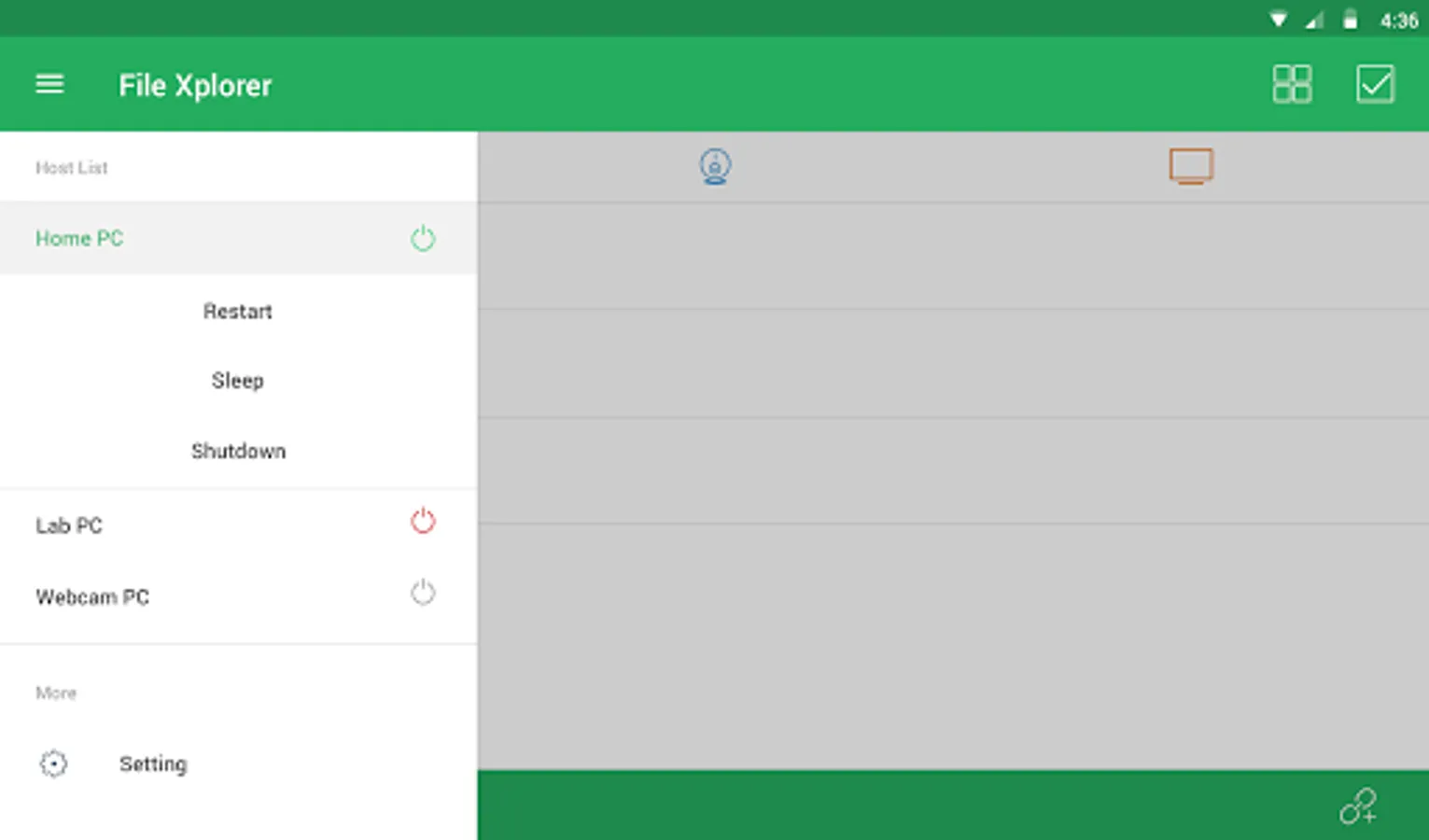Toggle Home PC green power icon

(423, 238)
